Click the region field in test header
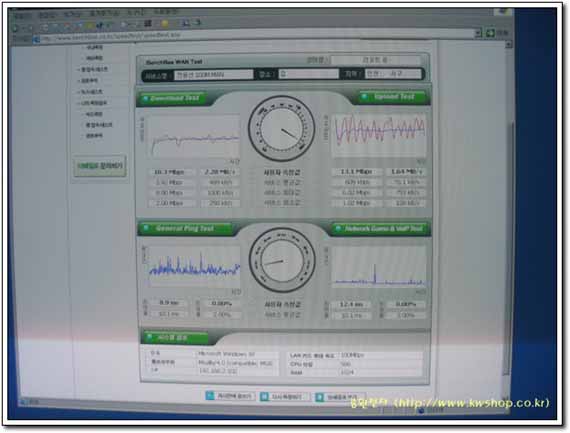The image size is (570, 433). (x=392, y=74)
